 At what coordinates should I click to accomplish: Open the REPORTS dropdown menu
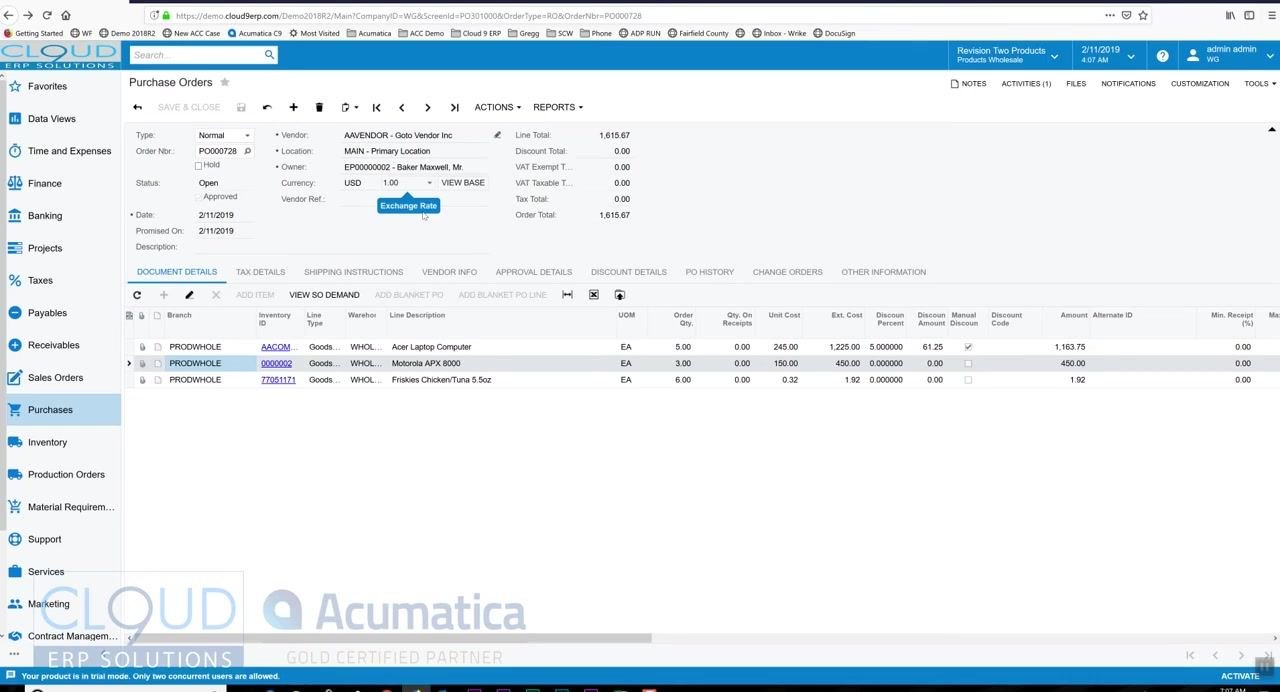click(558, 107)
